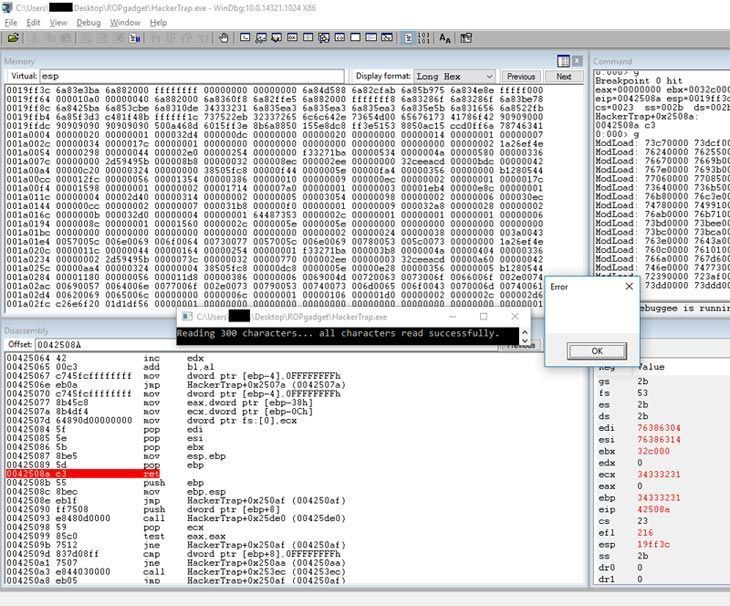Screen dimensions: 730x606
Task: Click Previous button in Memory window
Action: coord(521,76)
